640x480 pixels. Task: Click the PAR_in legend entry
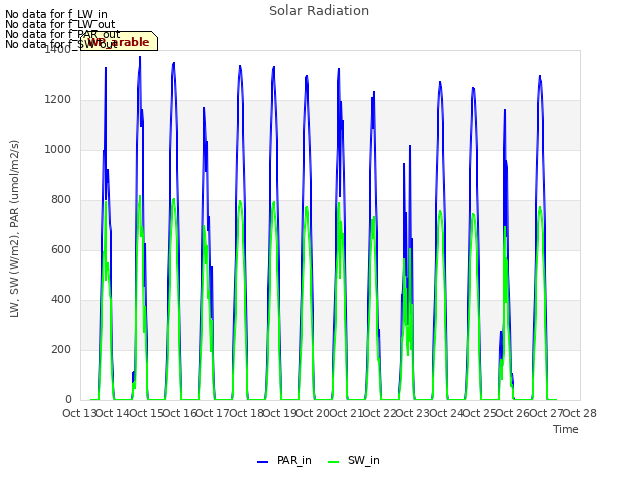click(x=284, y=460)
